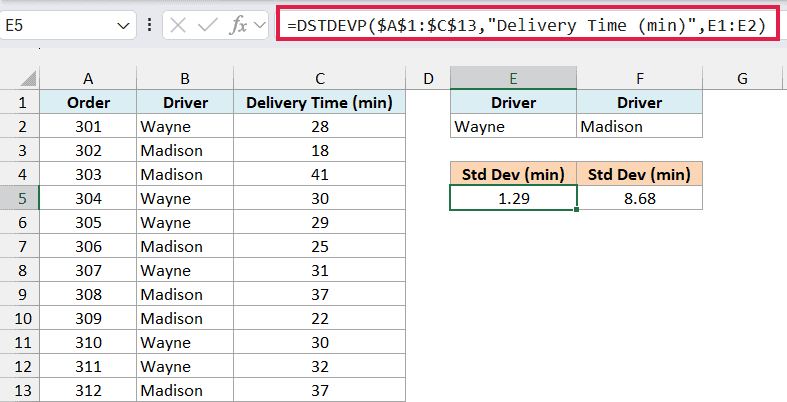The width and height of the screenshot is (787, 402).
Task: Select column G header
Action: 742,79
